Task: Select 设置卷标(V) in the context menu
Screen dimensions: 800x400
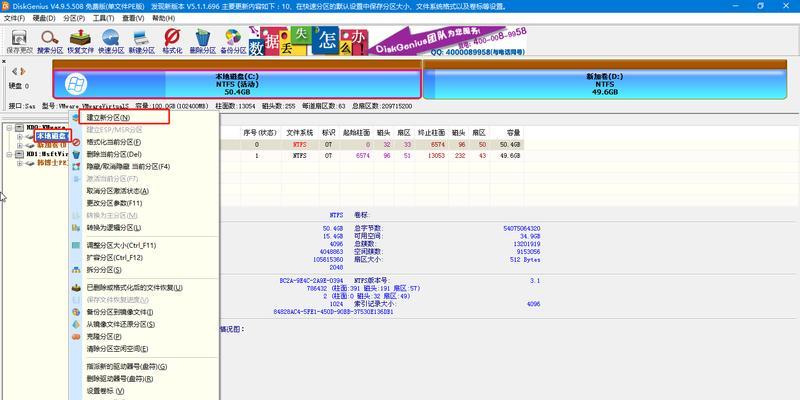Action: (106, 391)
